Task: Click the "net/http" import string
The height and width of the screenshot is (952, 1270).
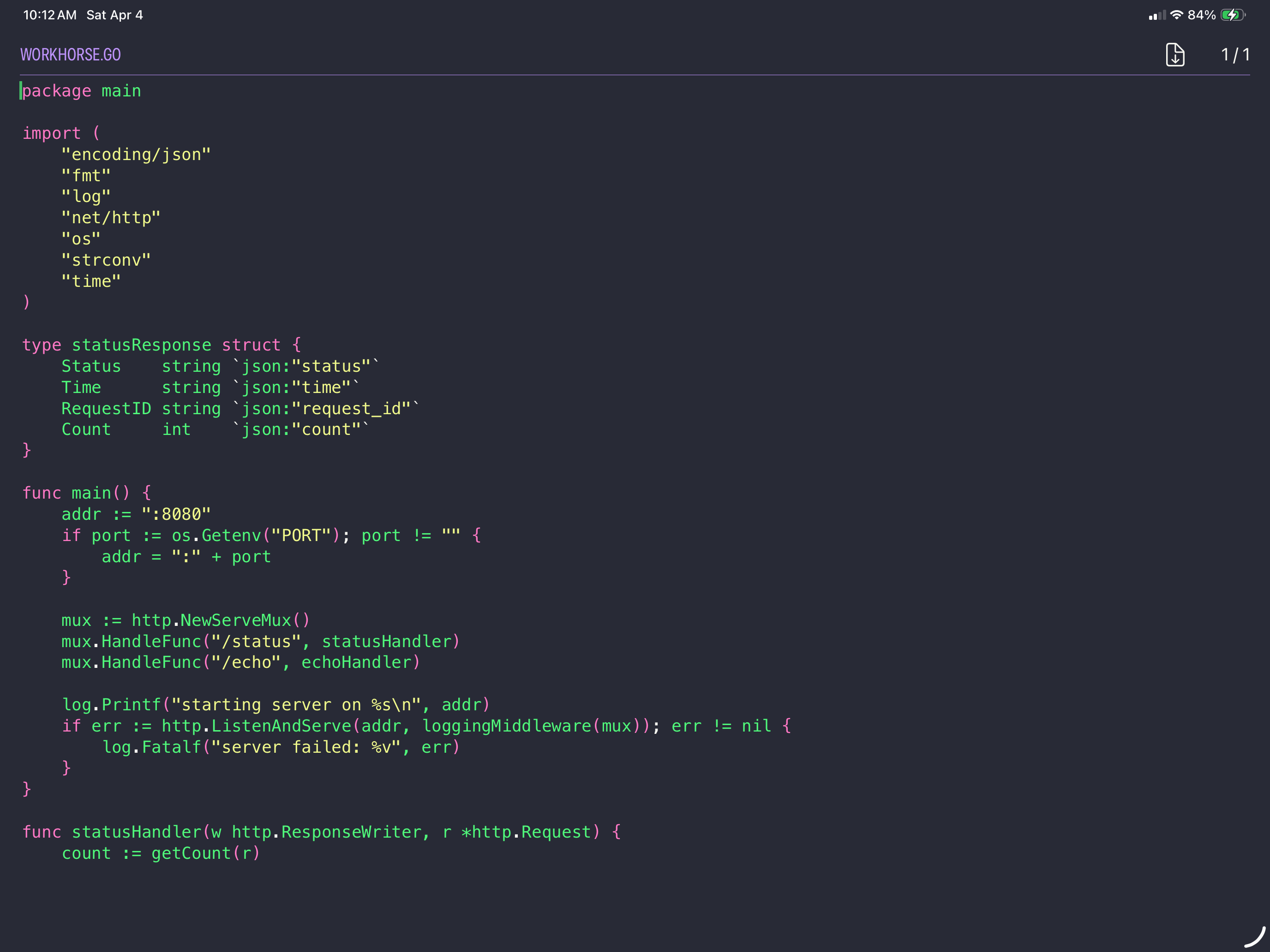Action: [111, 218]
